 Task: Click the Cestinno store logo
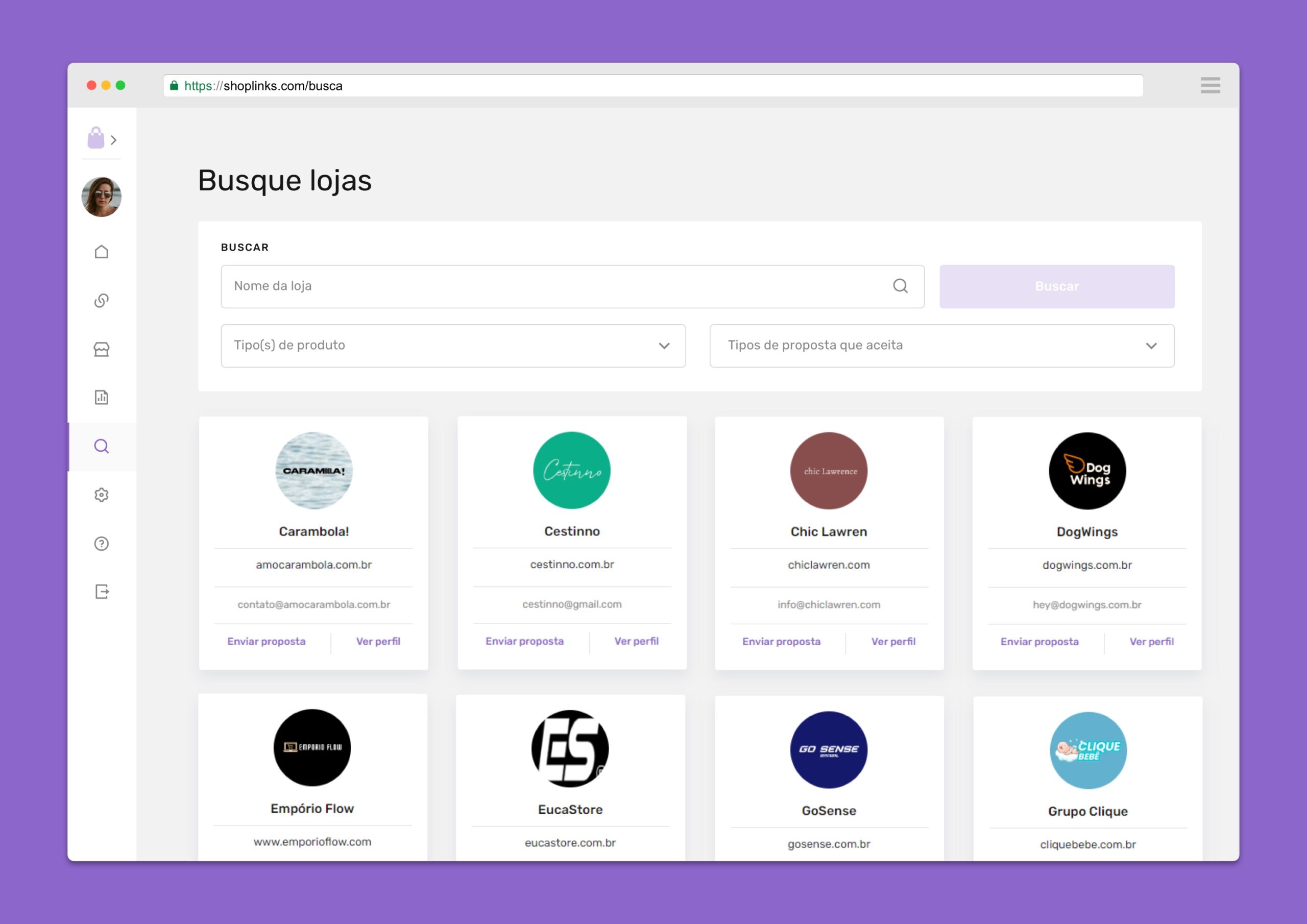[x=571, y=470]
